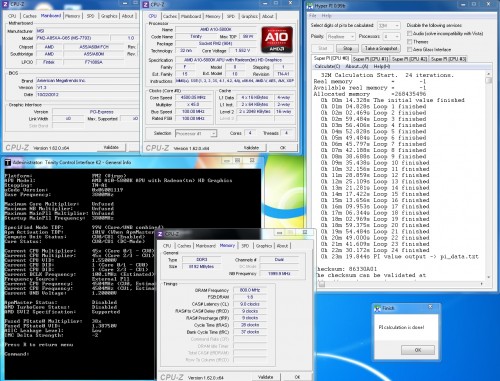Image resolution: width=500 pixels, height=381 pixels.
Task: Open the CPU tab in the Mainboard CPU-Z window
Action: pos(12,16)
